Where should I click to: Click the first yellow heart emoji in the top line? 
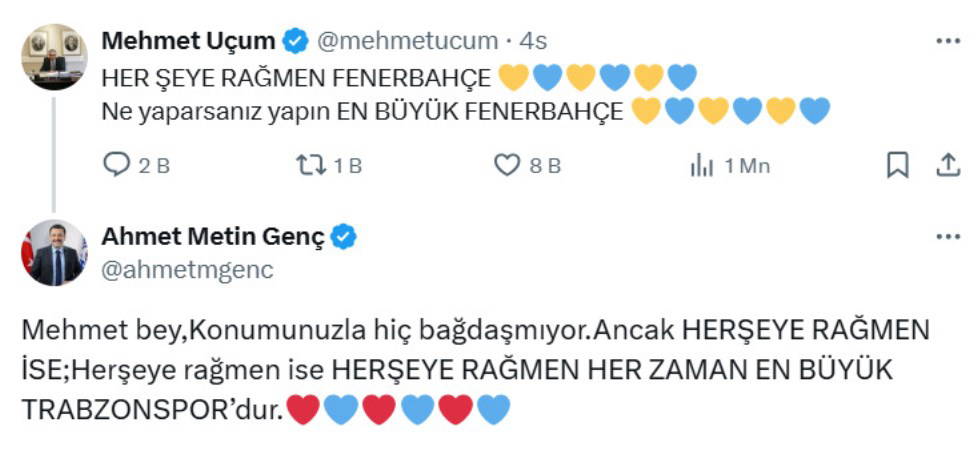(x=512, y=76)
